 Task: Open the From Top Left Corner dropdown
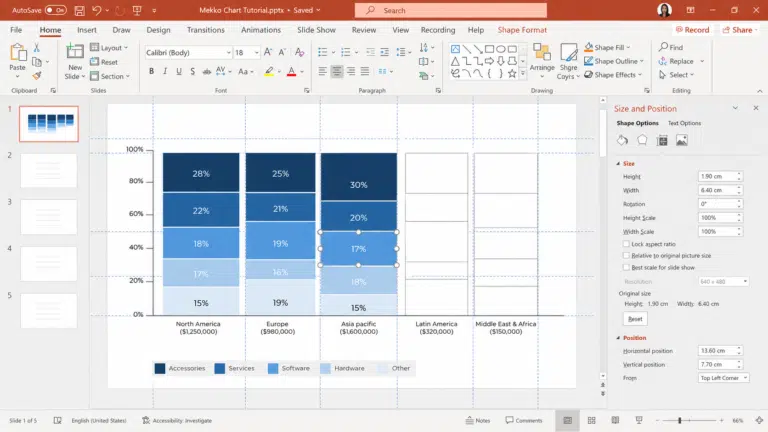click(x=723, y=378)
